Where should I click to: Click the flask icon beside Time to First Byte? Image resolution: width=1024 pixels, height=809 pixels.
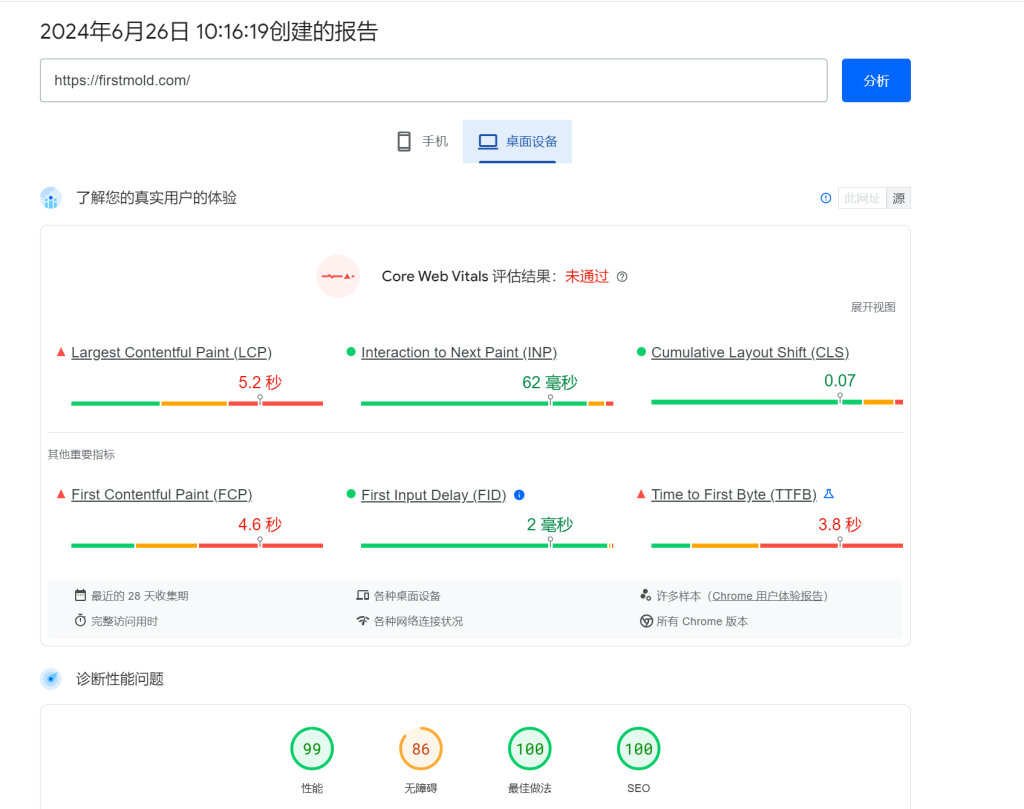(828, 494)
